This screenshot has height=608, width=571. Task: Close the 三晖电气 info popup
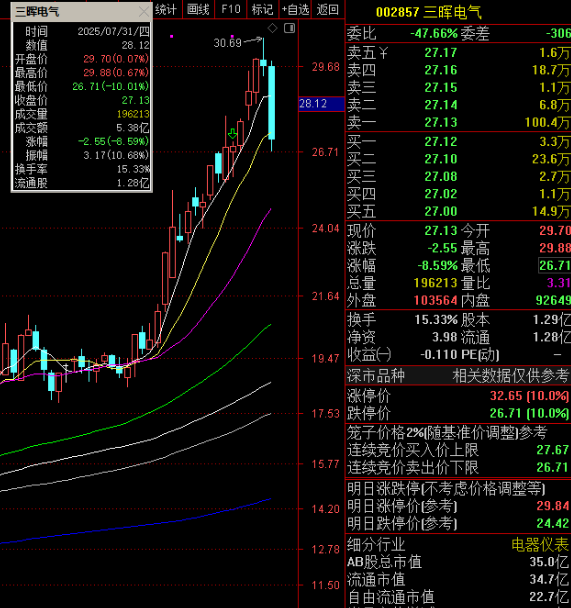click(144, 11)
